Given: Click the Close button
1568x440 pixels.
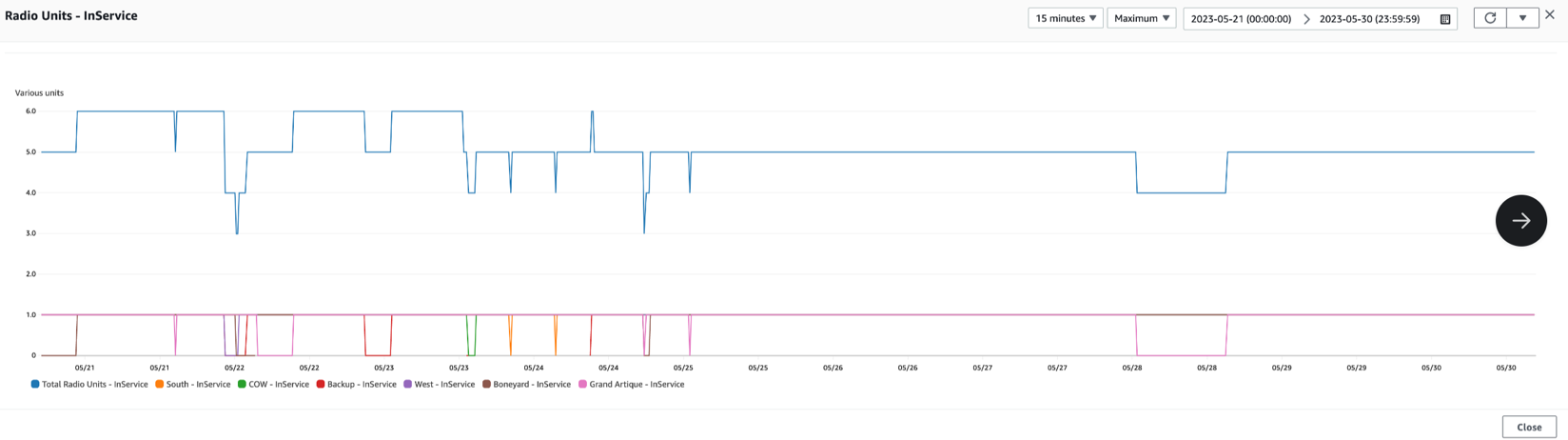Looking at the screenshot, I should (x=1529, y=427).
